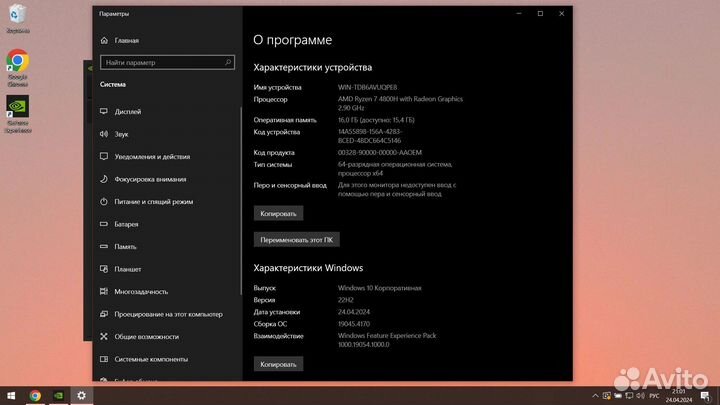Click the Системные компоненты icon
Screen dimensions: 720x405
[104, 359]
